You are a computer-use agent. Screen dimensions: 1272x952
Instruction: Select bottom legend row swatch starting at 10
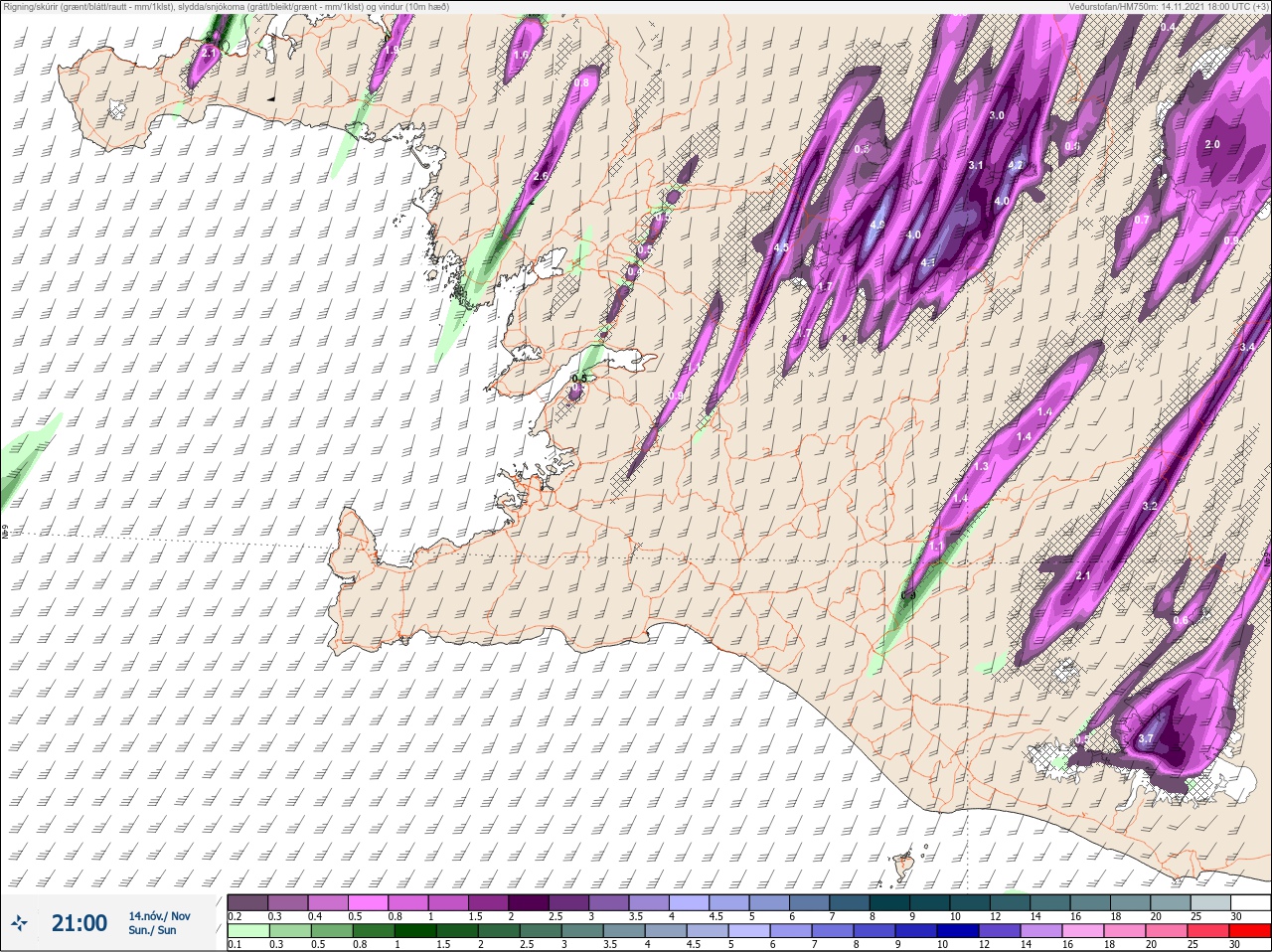click(956, 931)
